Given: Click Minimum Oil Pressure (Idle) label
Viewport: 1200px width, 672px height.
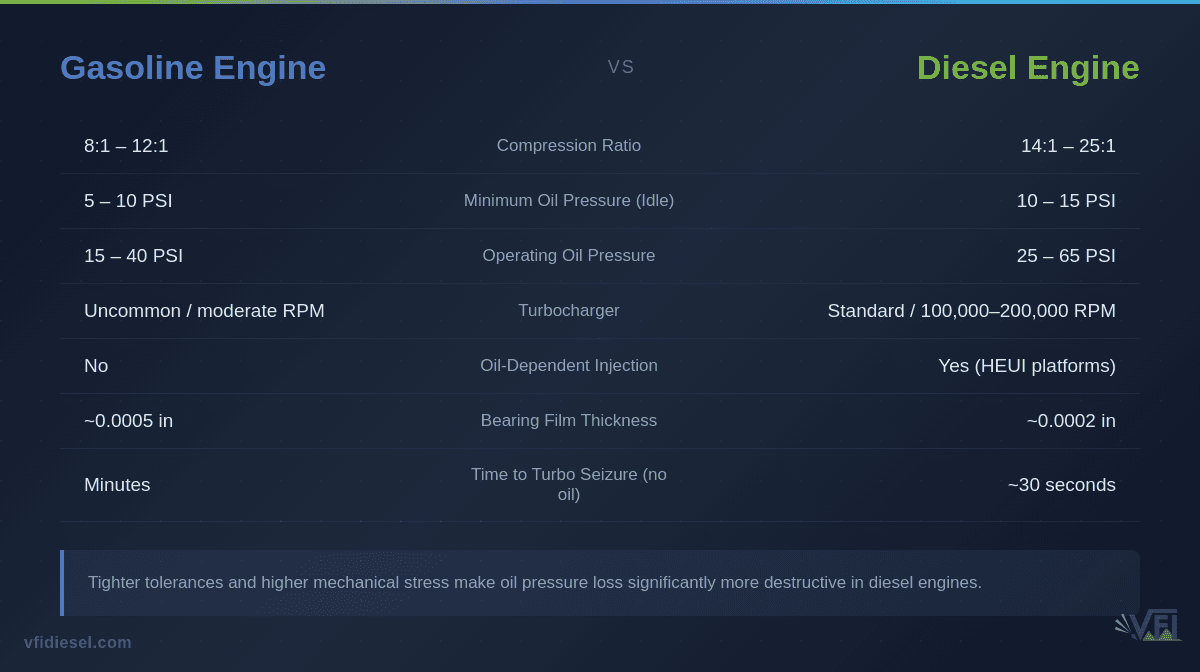Looking at the screenshot, I should tap(569, 200).
